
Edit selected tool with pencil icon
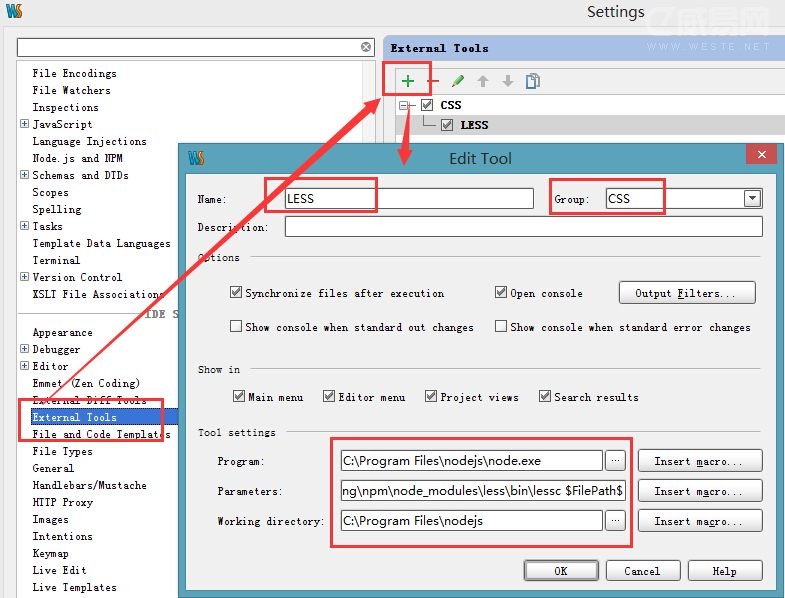(458, 81)
